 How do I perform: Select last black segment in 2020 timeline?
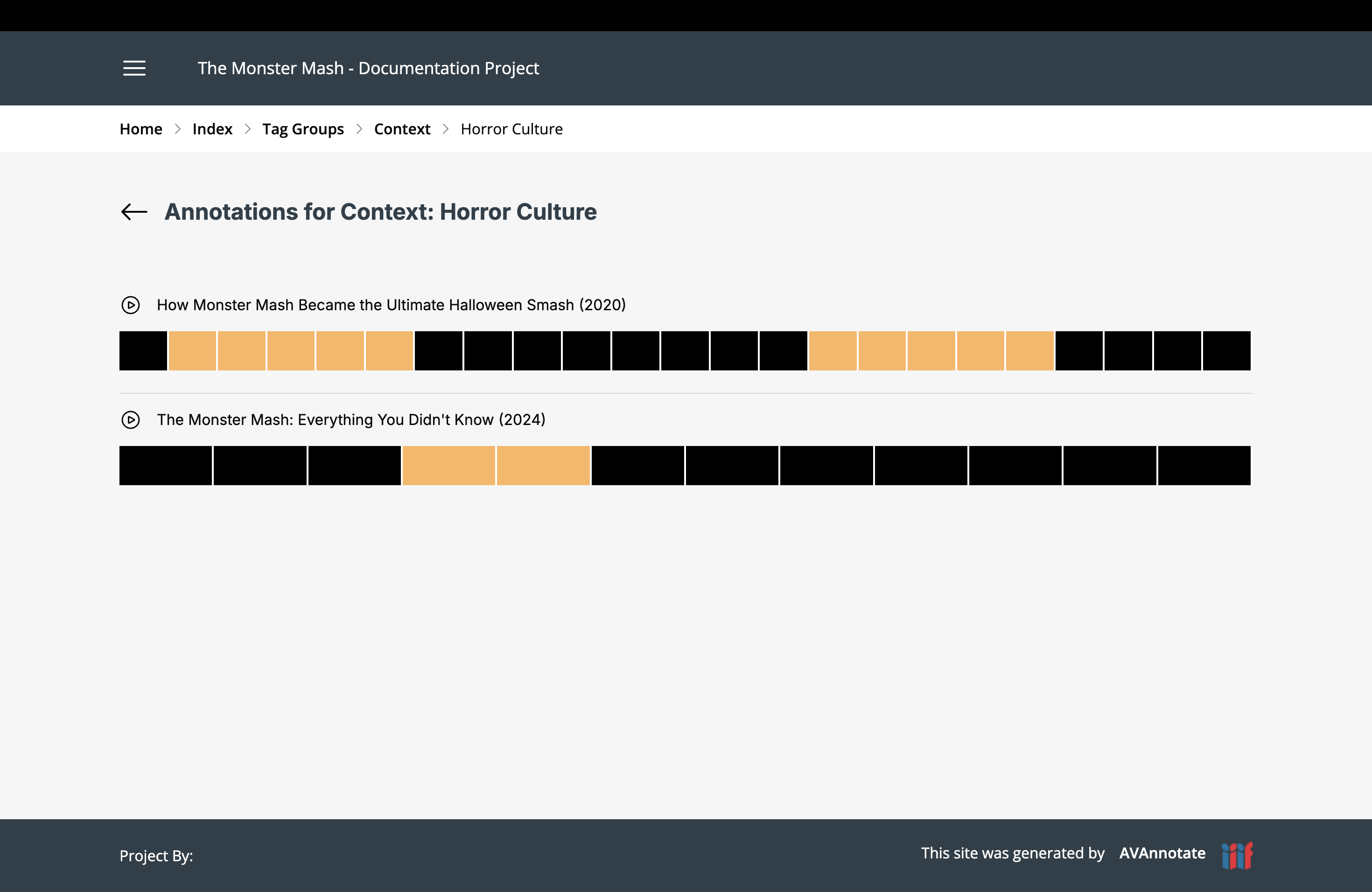[x=1226, y=350]
